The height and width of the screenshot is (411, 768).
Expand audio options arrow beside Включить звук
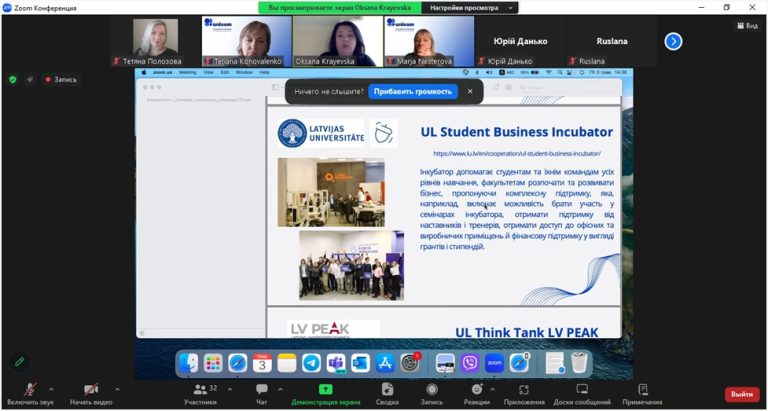[x=51, y=389]
